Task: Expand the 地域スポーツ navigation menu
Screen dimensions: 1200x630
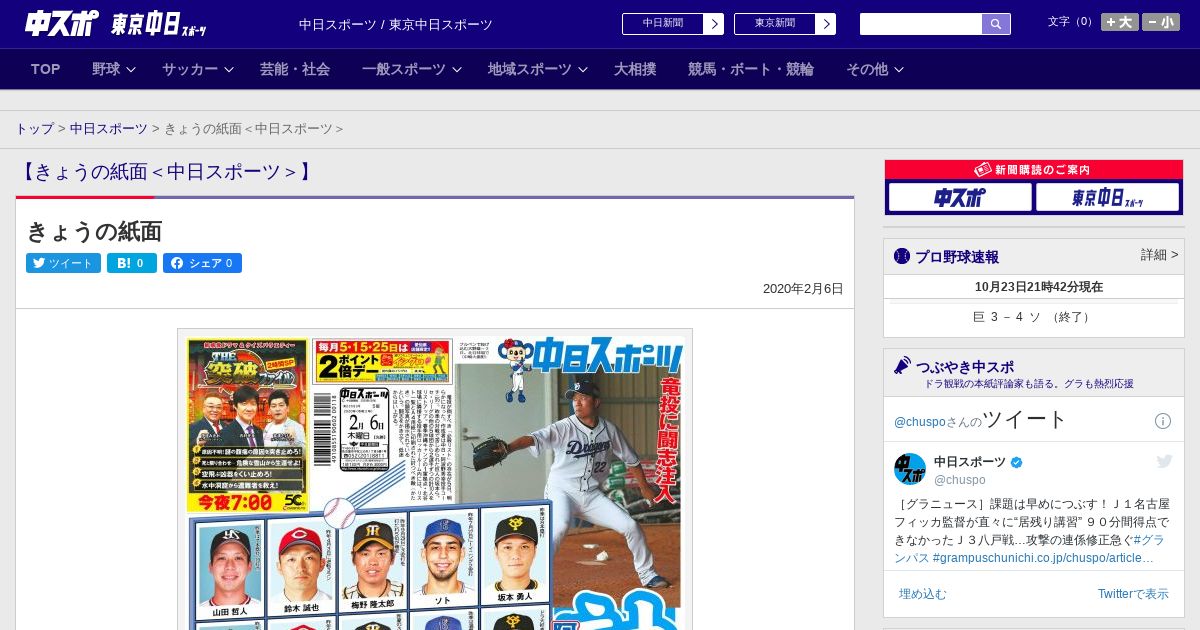Action: click(x=538, y=69)
